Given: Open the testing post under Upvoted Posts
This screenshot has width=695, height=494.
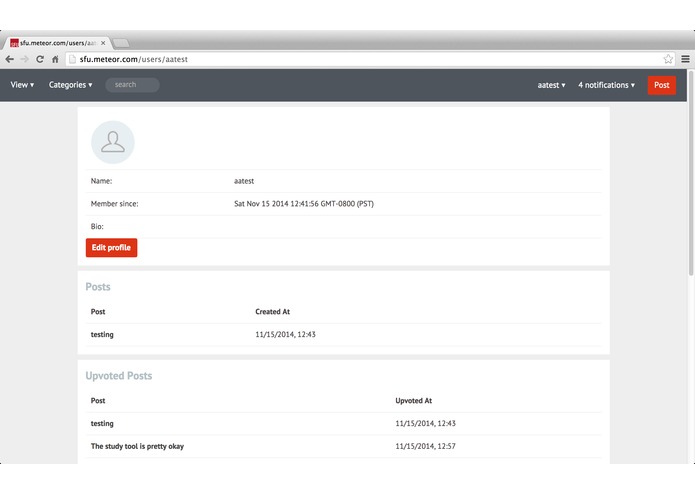Looking at the screenshot, I should tap(102, 424).
